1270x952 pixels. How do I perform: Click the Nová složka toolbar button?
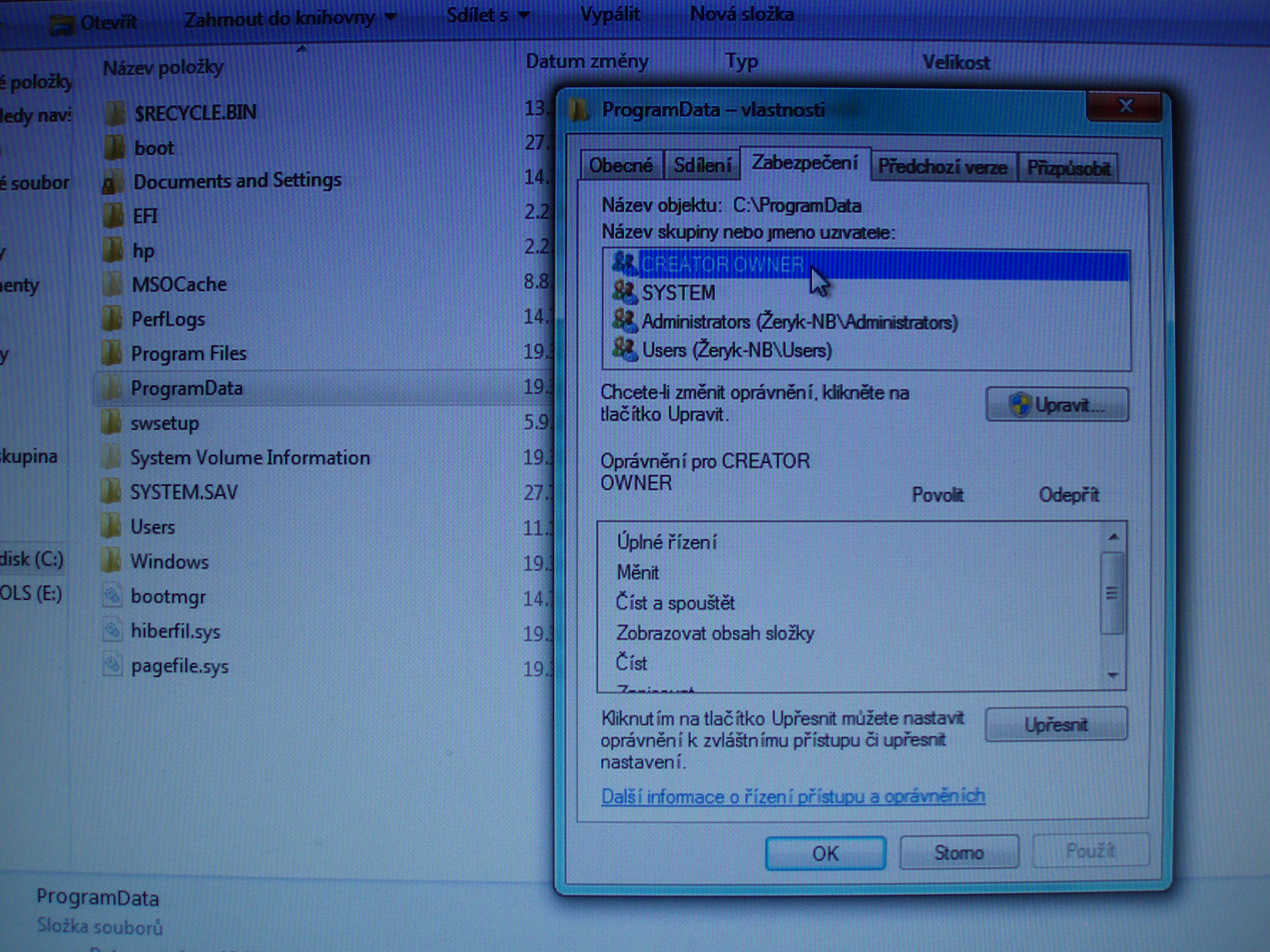741,14
